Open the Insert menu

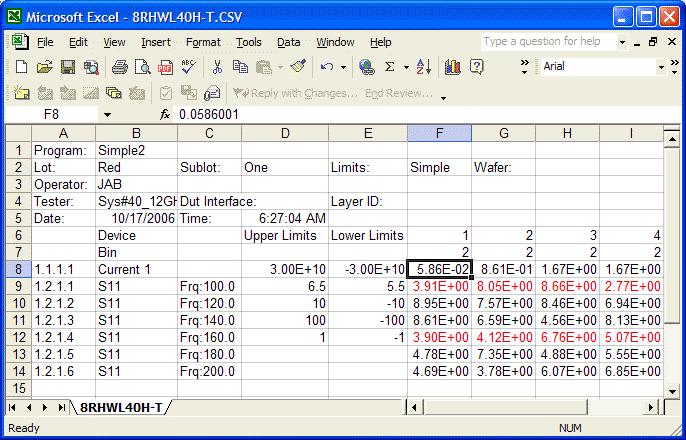pyautogui.click(x=156, y=42)
